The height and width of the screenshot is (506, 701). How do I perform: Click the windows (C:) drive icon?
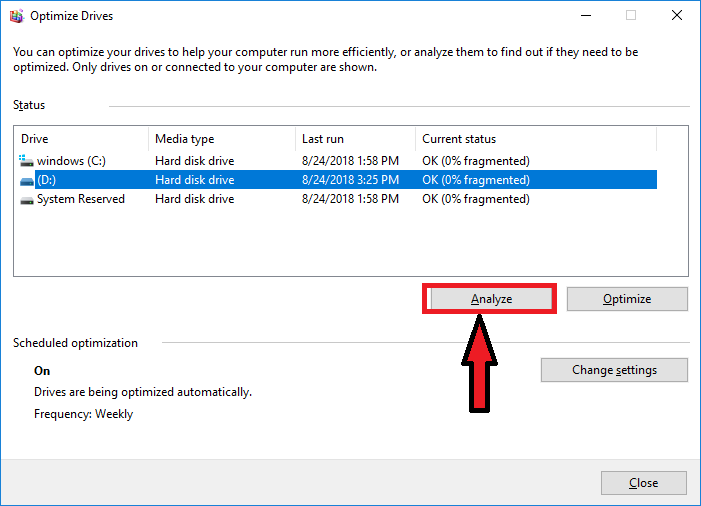(26, 161)
